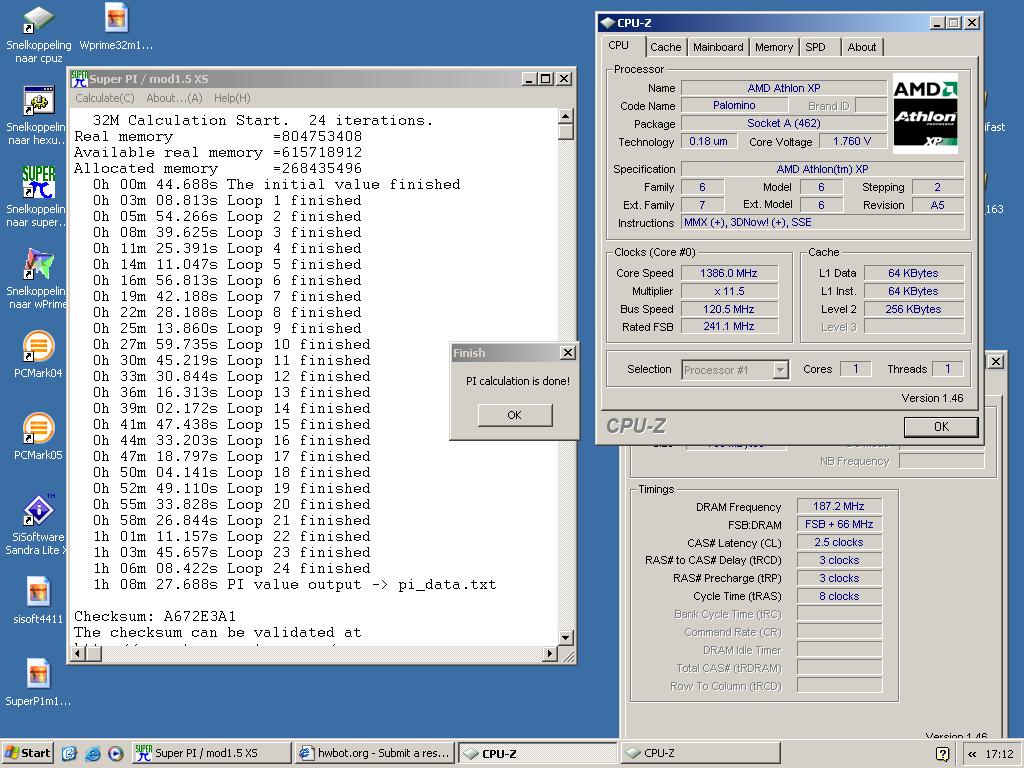
Task: Open the About...(A) menu in Super PI
Action: [x=174, y=98]
